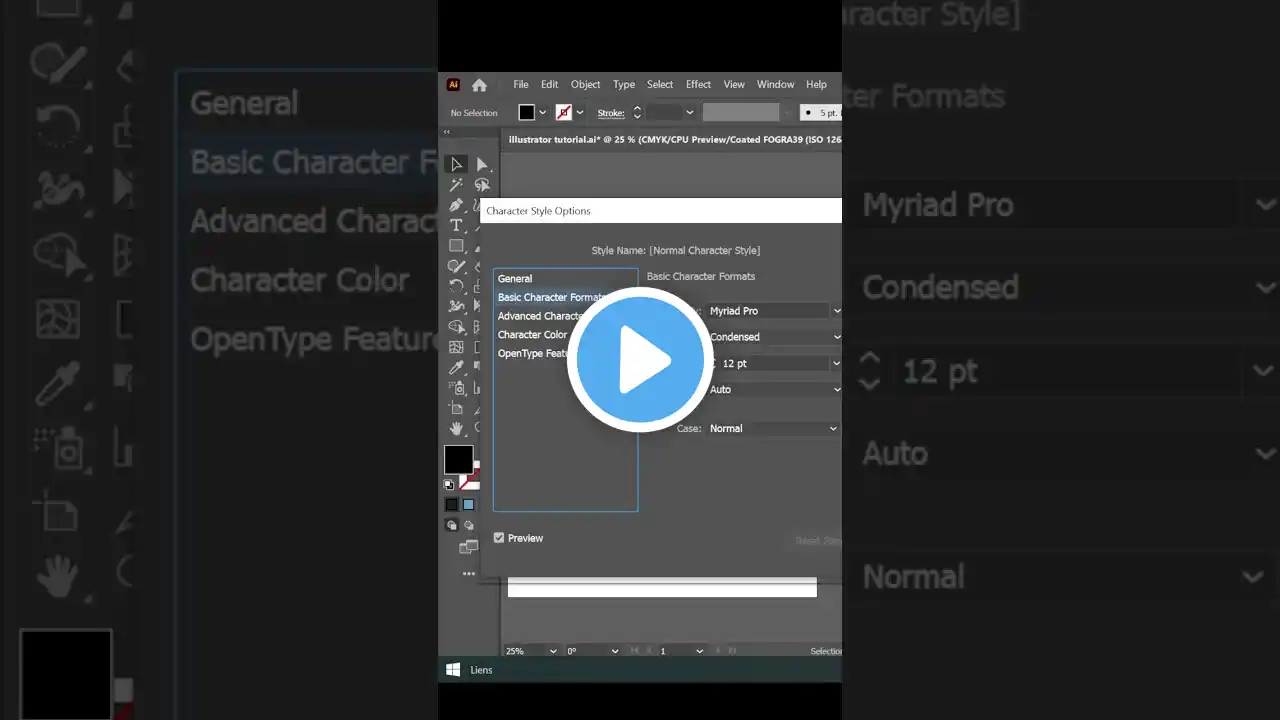This screenshot has height=720, width=1280.
Task: Select Character Color category
Action: 565,335
